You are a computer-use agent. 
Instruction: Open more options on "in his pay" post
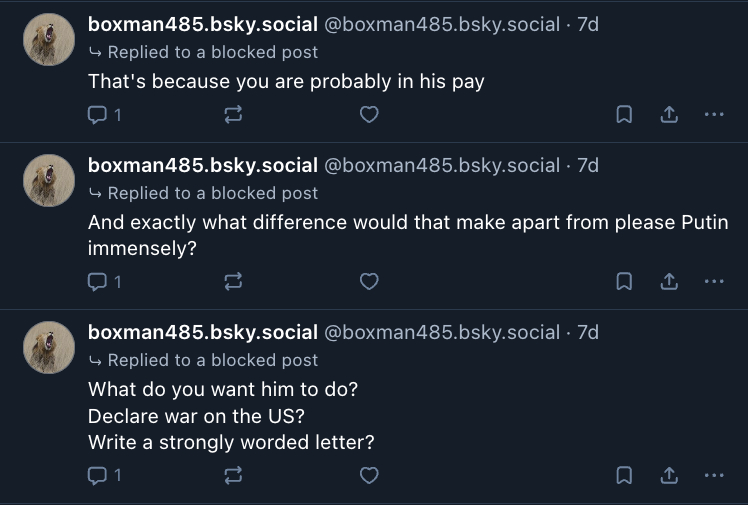pyautogui.click(x=713, y=115)
